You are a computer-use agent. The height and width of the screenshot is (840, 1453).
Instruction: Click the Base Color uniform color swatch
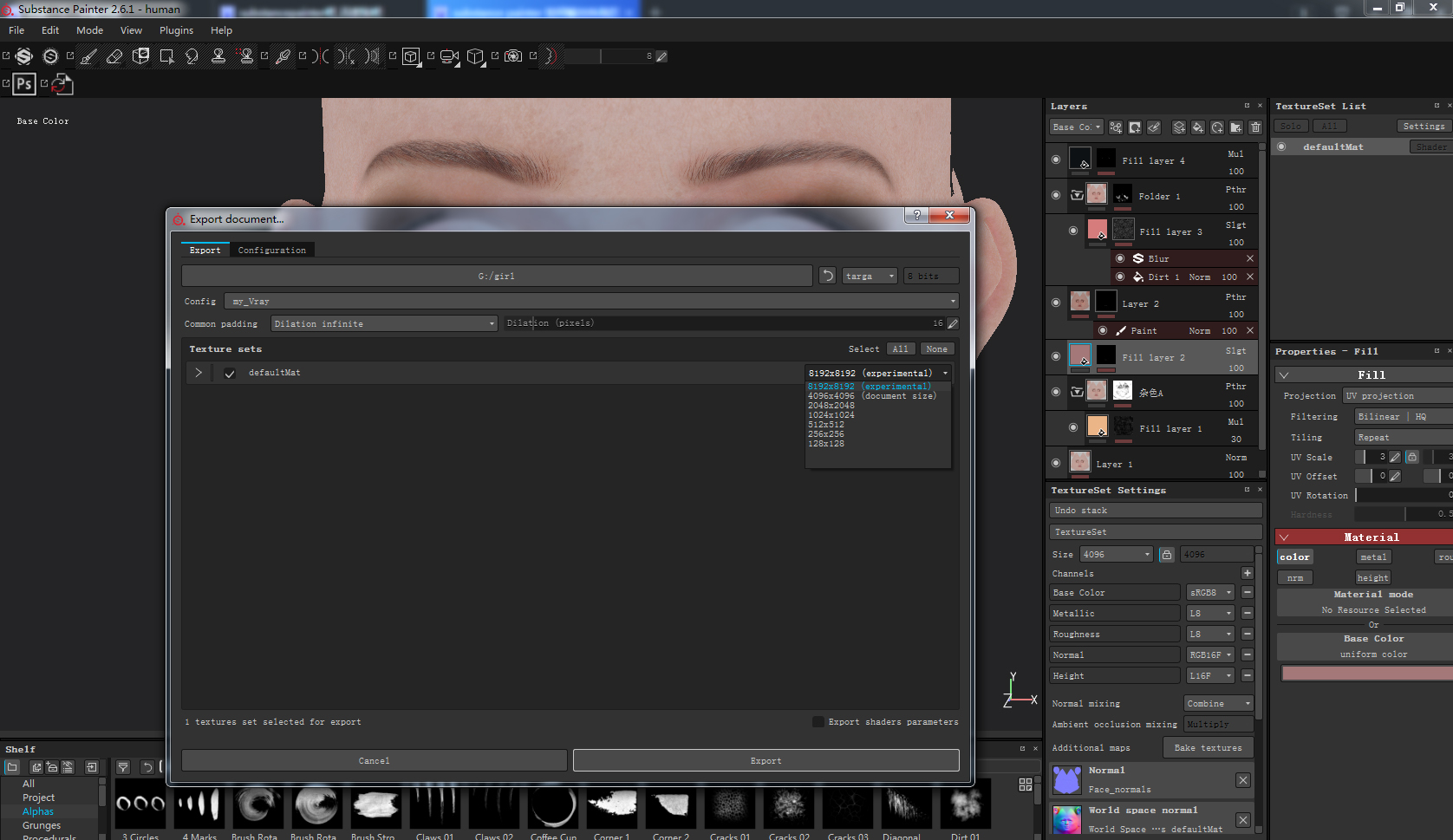tap(1366, 674)
